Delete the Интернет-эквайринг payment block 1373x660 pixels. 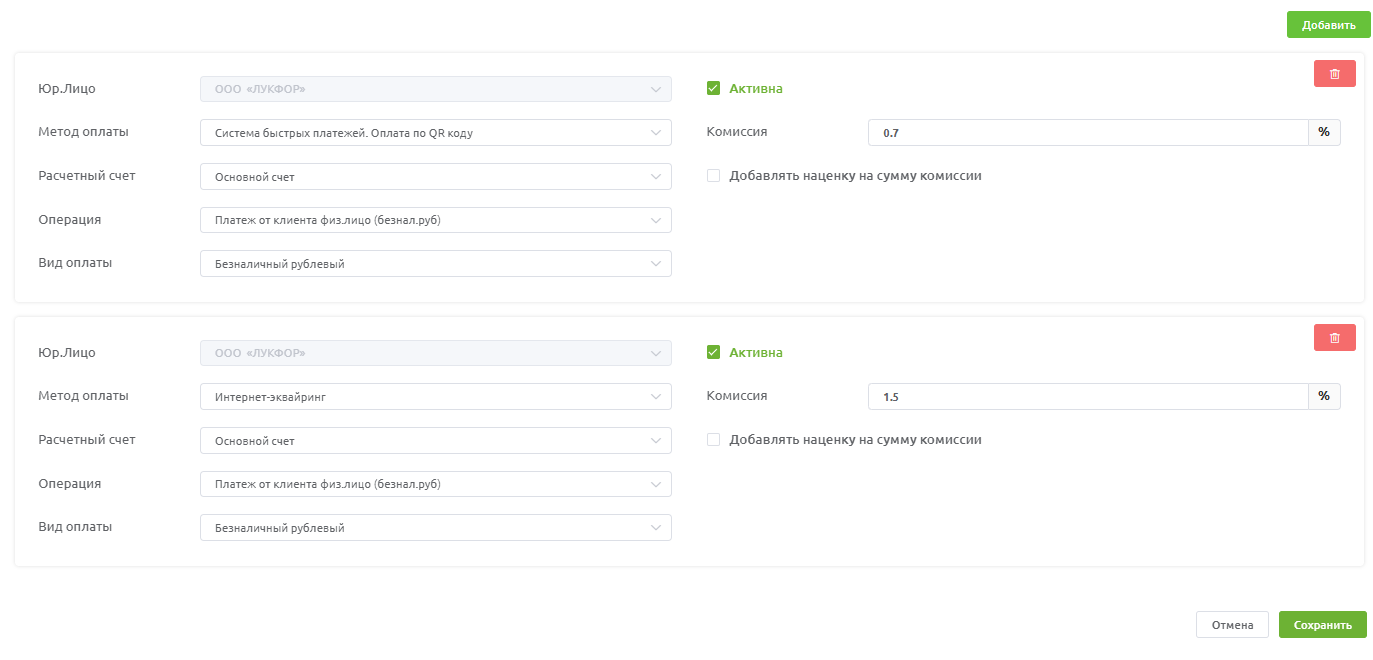[1334, 338]
